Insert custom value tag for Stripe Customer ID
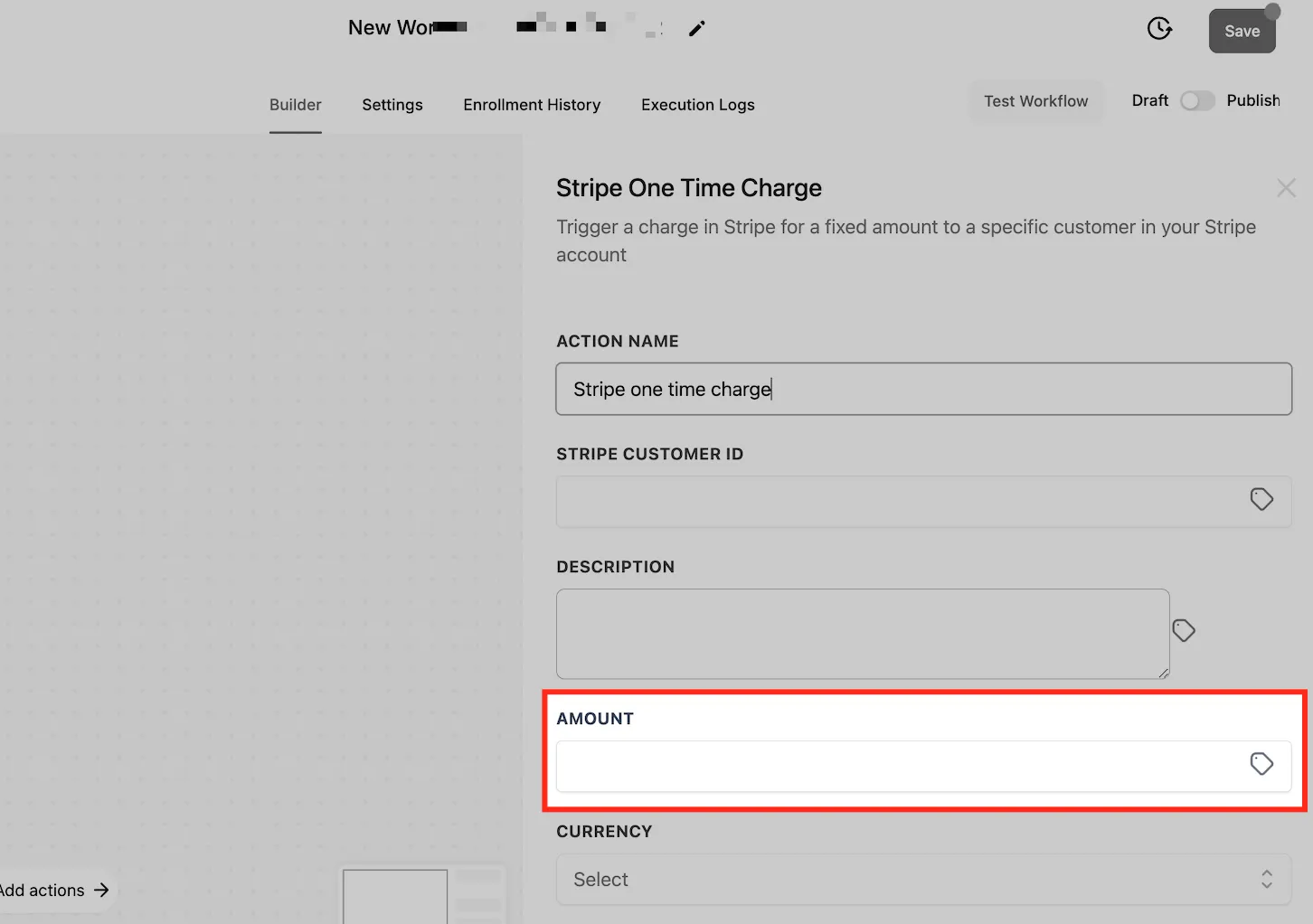1313x924 pixels. coord(1261,499)
